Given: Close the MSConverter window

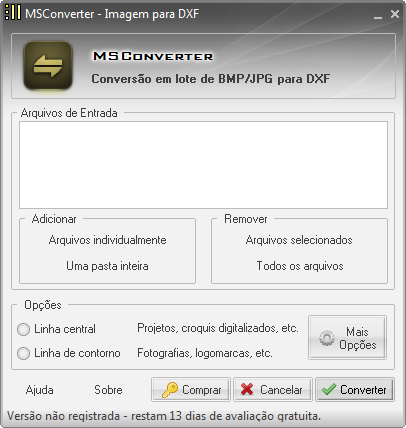Looking at the screenshot, I should [x=395, y=14].
